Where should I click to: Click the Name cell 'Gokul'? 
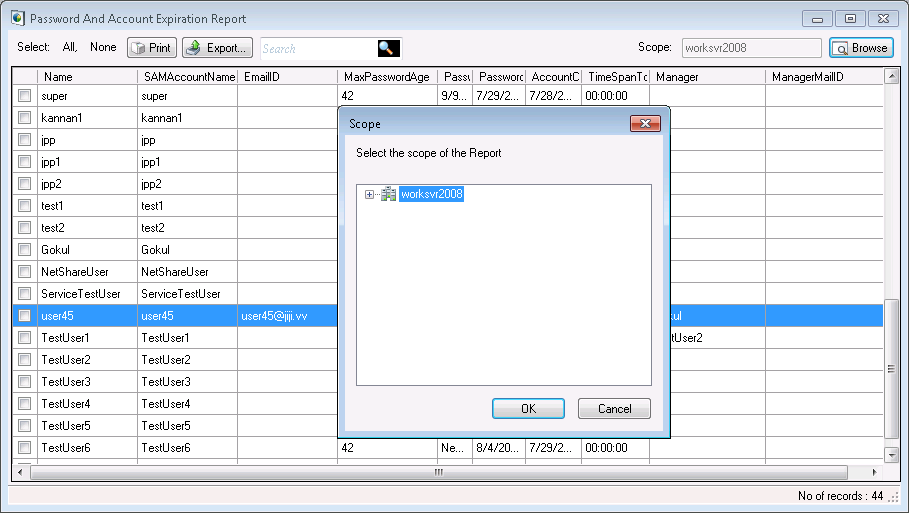click(88, 250)
